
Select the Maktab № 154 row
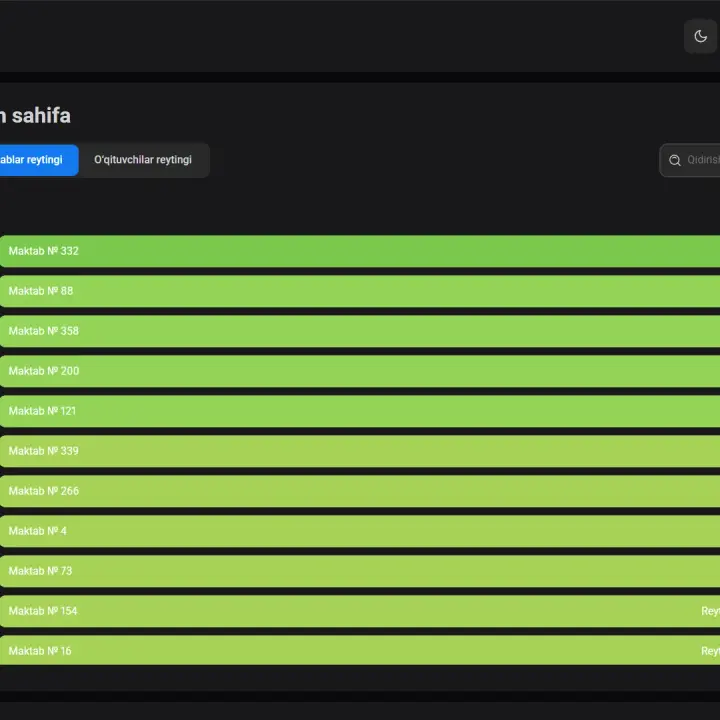(360, 611)
